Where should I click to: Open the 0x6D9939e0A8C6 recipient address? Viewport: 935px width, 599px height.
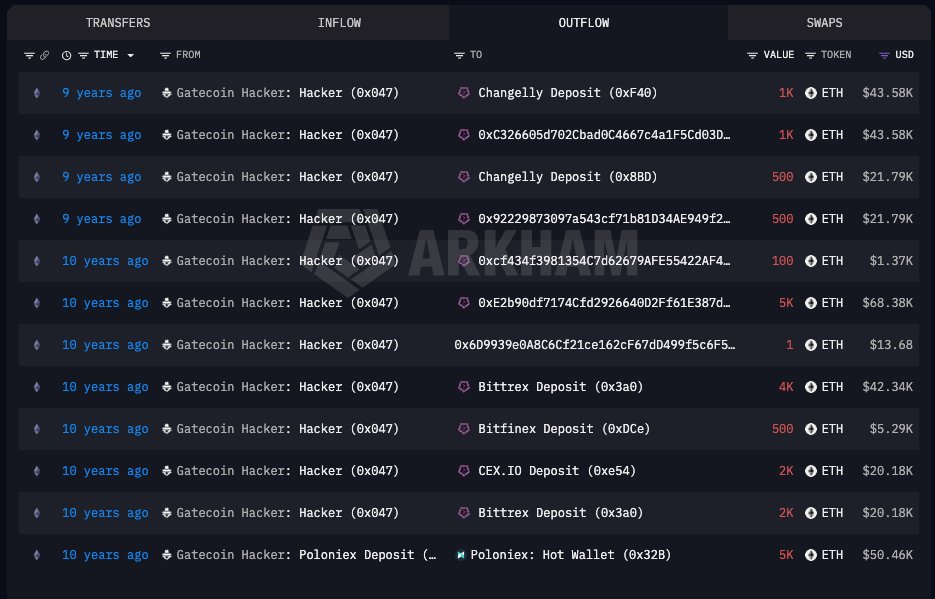[595, 345]
